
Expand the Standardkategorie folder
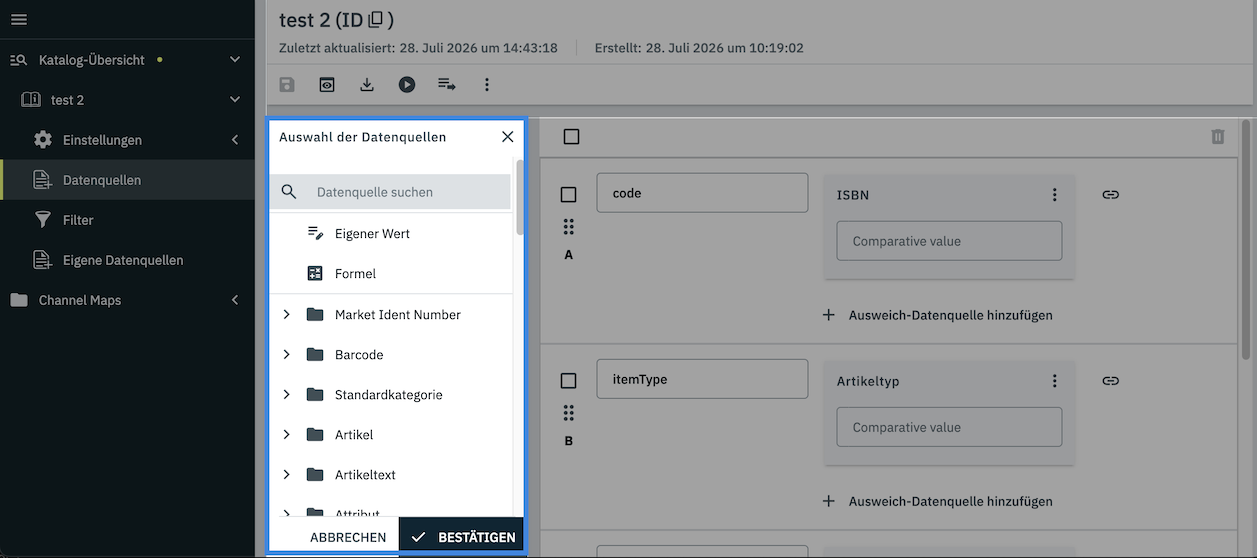click(x=286, y=395)
